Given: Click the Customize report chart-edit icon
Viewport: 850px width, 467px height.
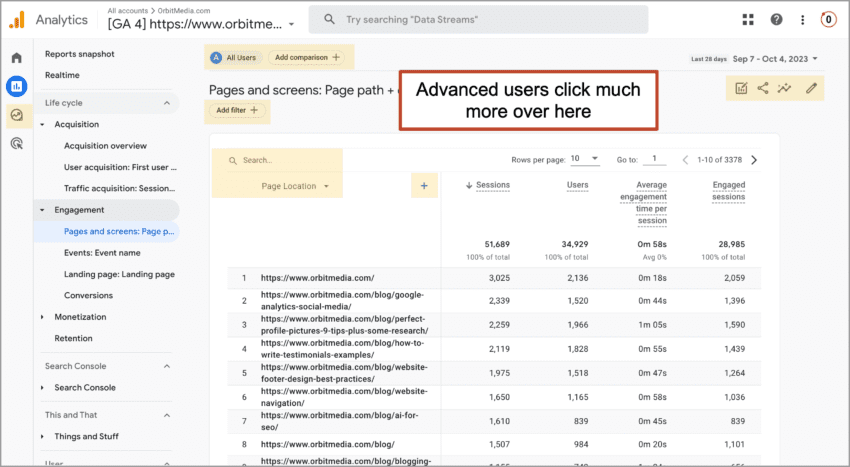Looking at the screenshot, I should (x=741, y=88).
